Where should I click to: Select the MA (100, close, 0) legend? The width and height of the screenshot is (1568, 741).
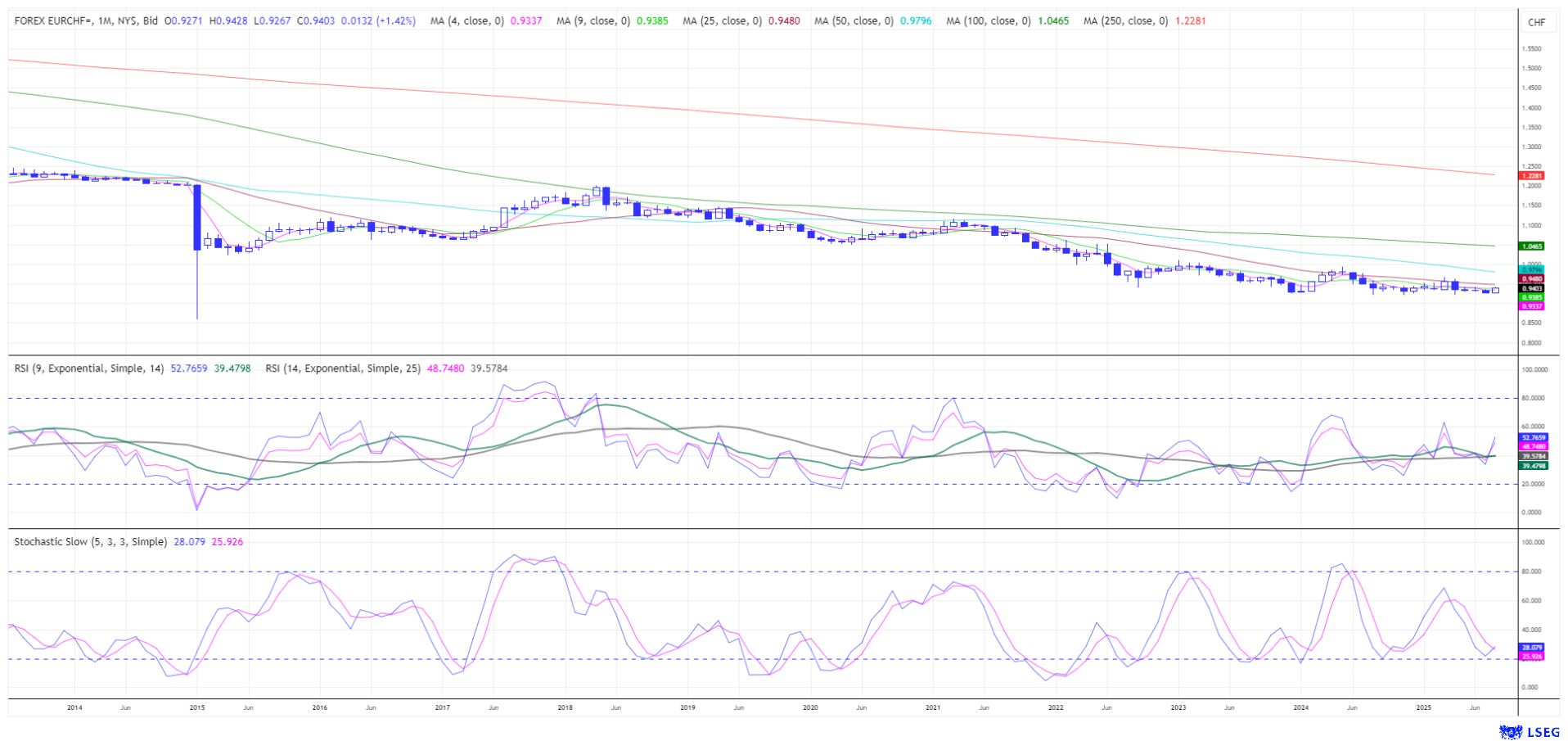(x=988, y=21)
